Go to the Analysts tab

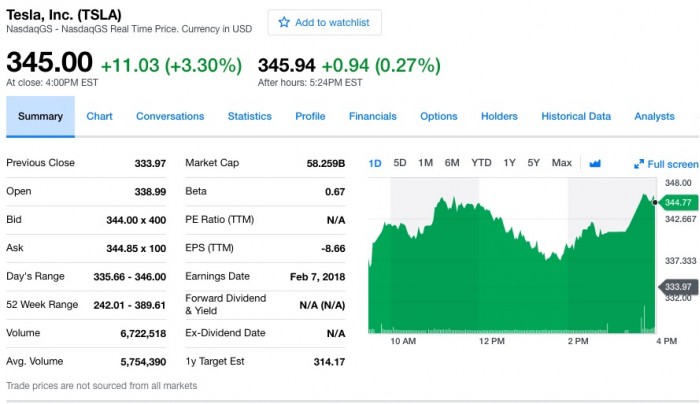(x=654, y=117)
